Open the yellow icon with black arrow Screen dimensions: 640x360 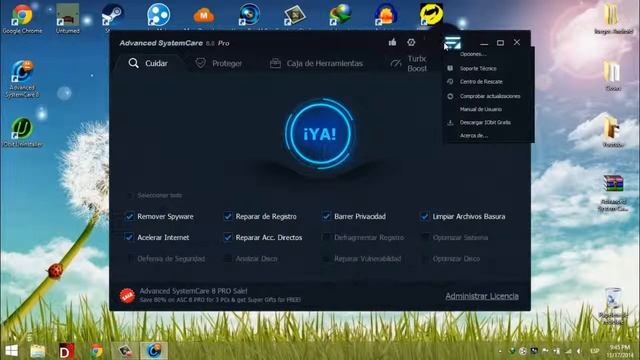pyautogui.click(x=431, y=15)
